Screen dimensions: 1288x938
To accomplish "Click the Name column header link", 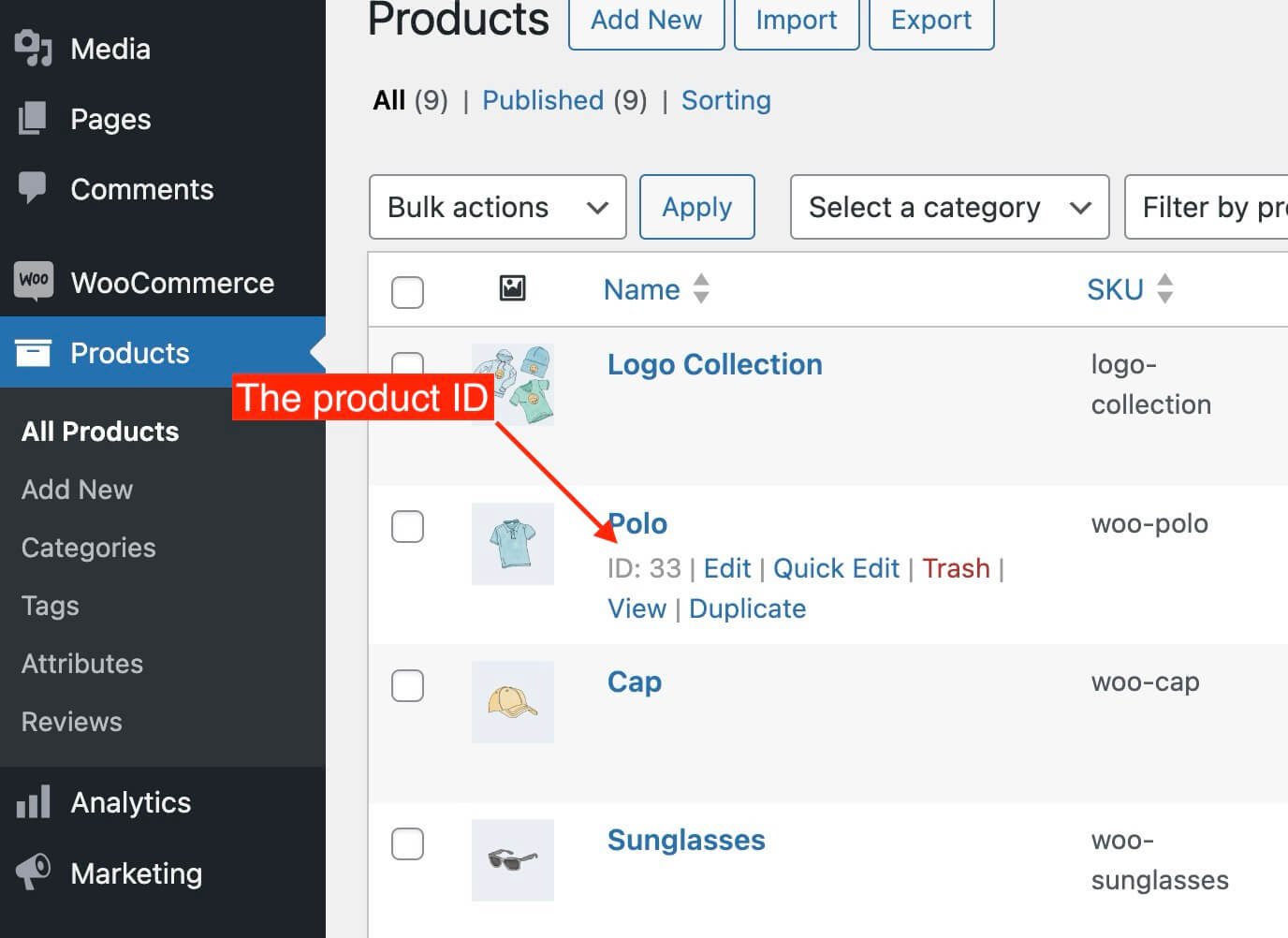I will 642,289.
